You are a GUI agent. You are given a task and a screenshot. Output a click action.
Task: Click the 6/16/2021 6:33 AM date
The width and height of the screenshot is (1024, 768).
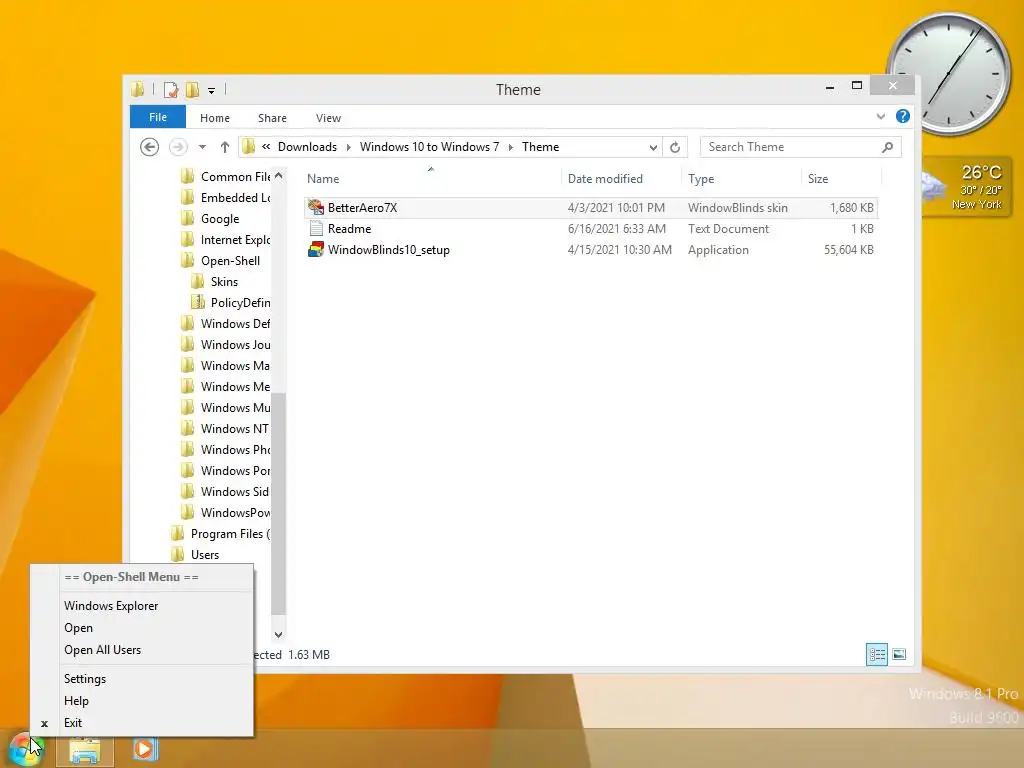[616, 229]
